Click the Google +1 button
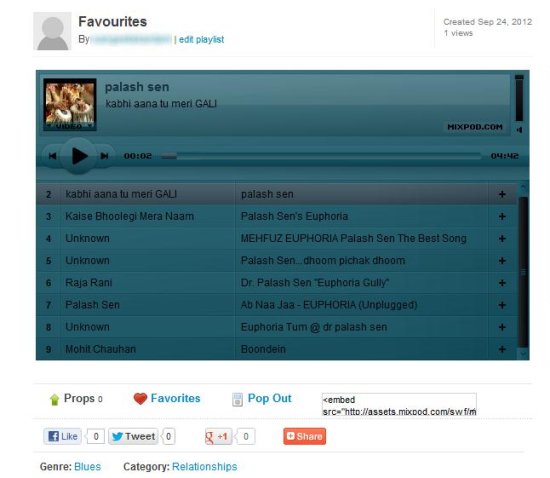This screenshot has width=550, height=478. 217,437
